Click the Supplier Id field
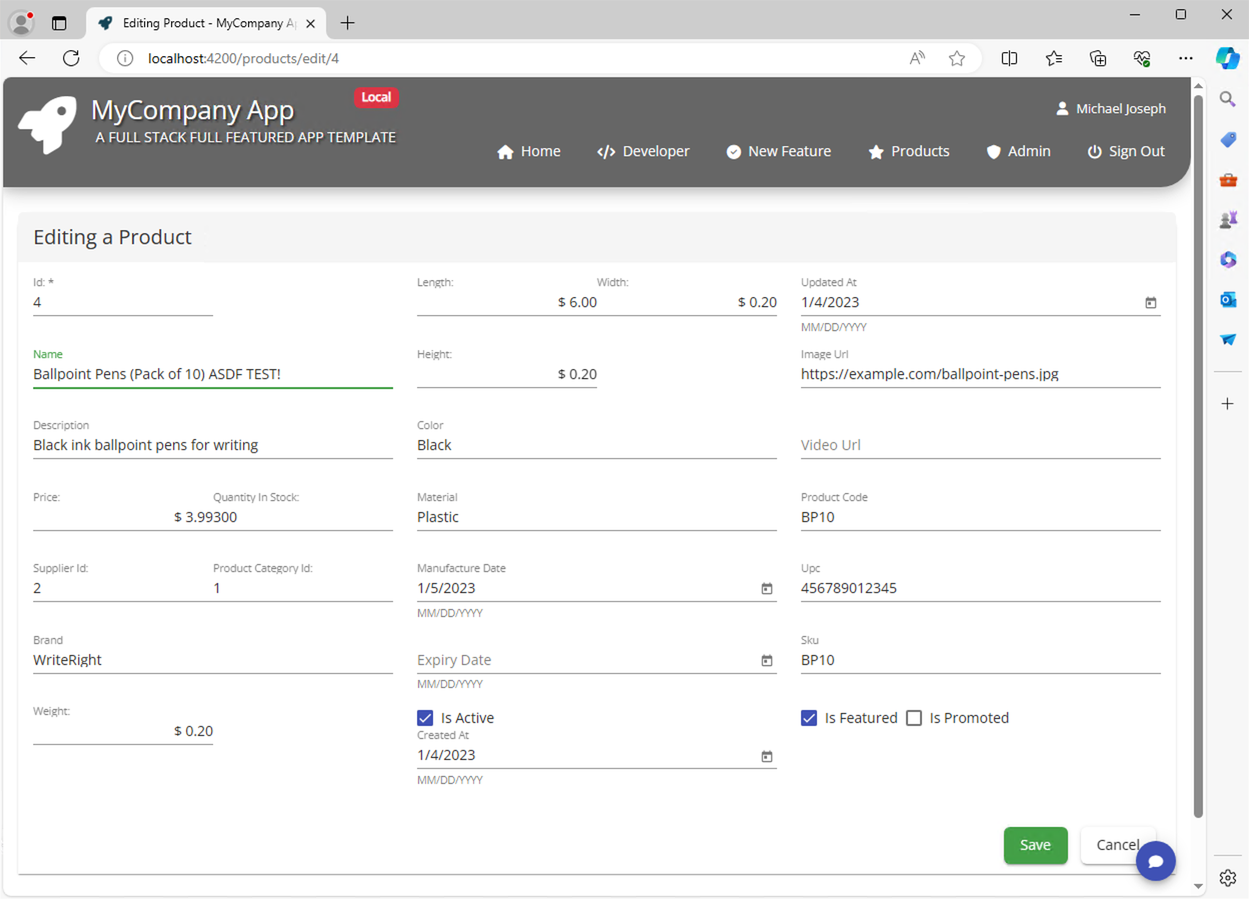 [x=123, y=588]
